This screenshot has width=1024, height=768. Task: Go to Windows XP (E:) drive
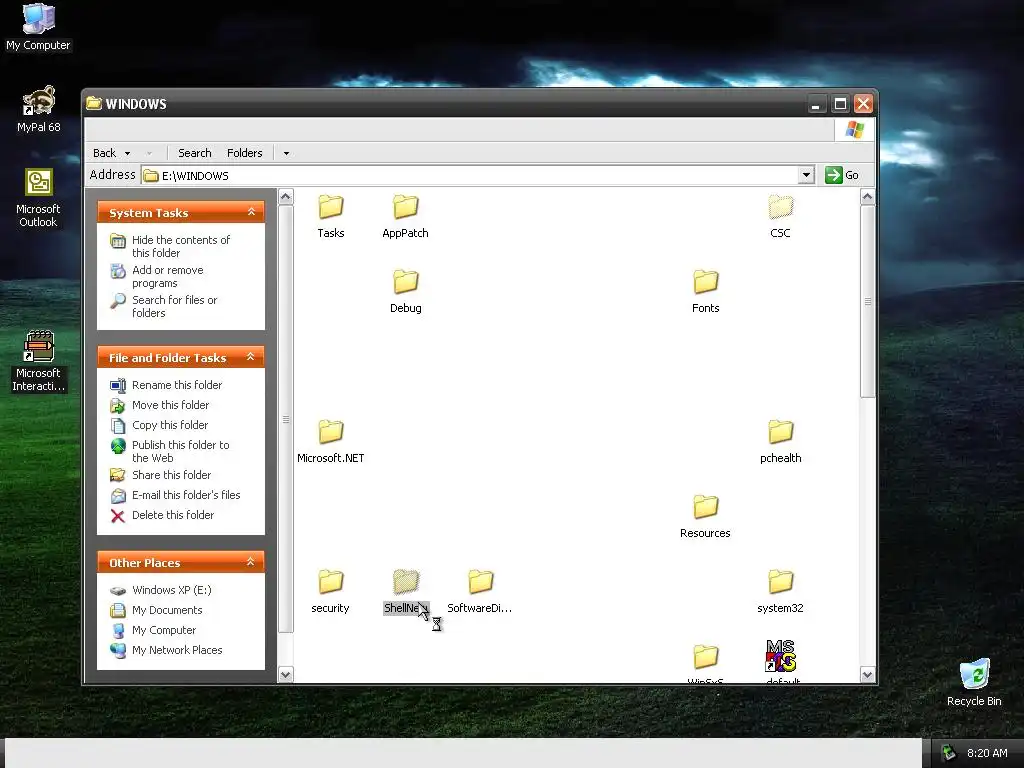tap(161, 590)
